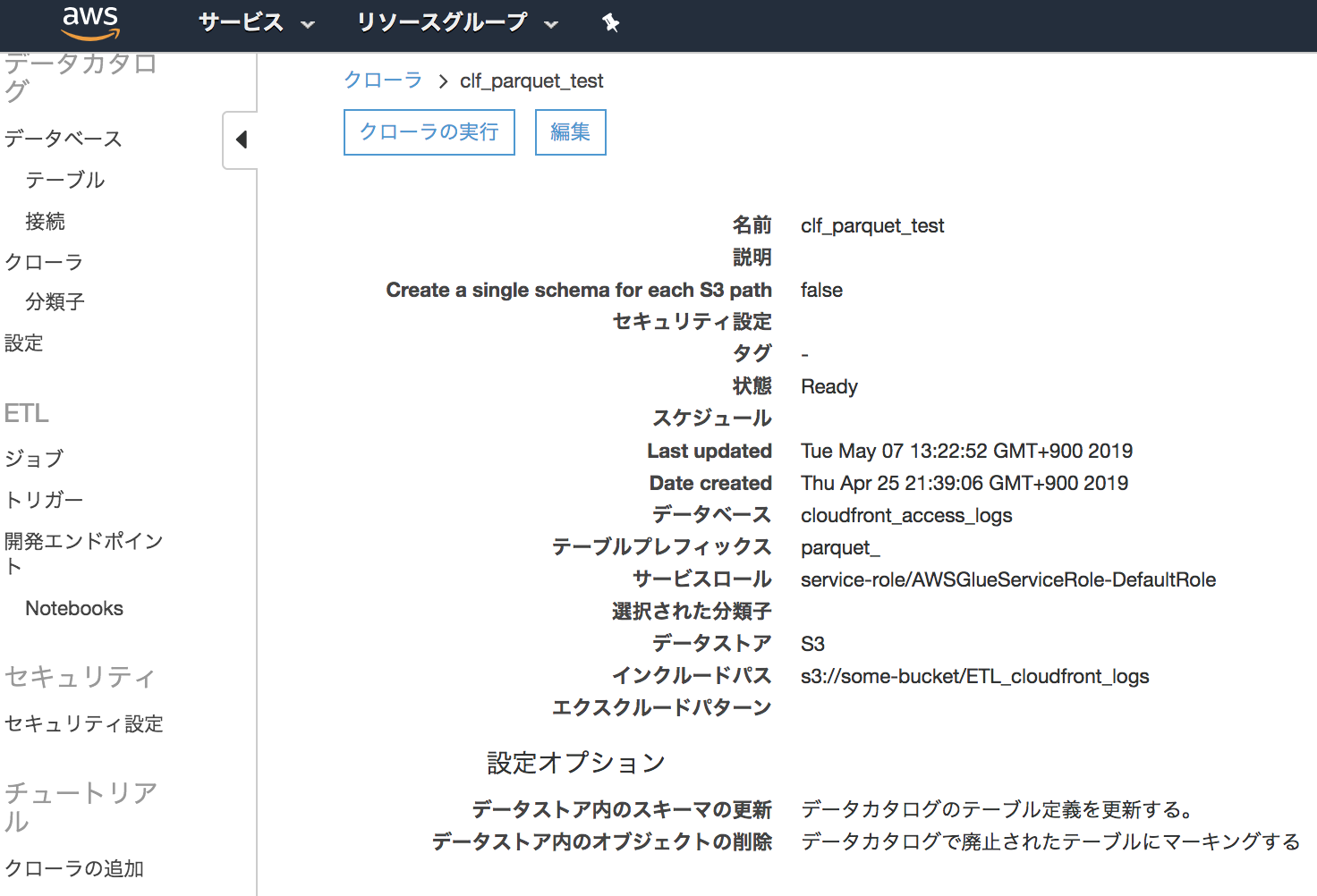Click the AWS logo to go home
Image resolution: width=1317 pixels, height=896 pixels.
tap(89, 23)
